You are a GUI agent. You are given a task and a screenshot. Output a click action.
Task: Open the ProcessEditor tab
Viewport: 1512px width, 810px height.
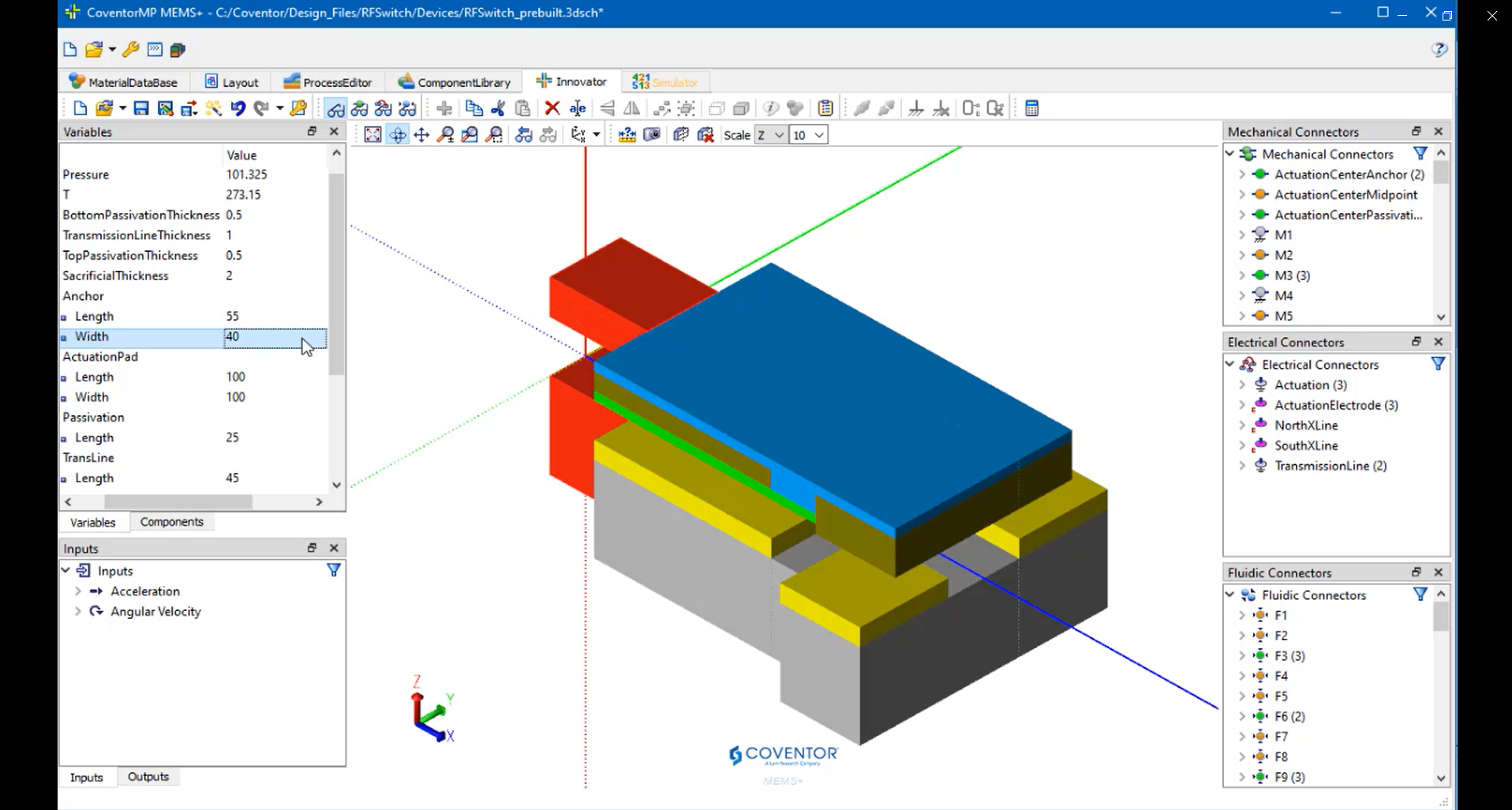tap(327, 82)
